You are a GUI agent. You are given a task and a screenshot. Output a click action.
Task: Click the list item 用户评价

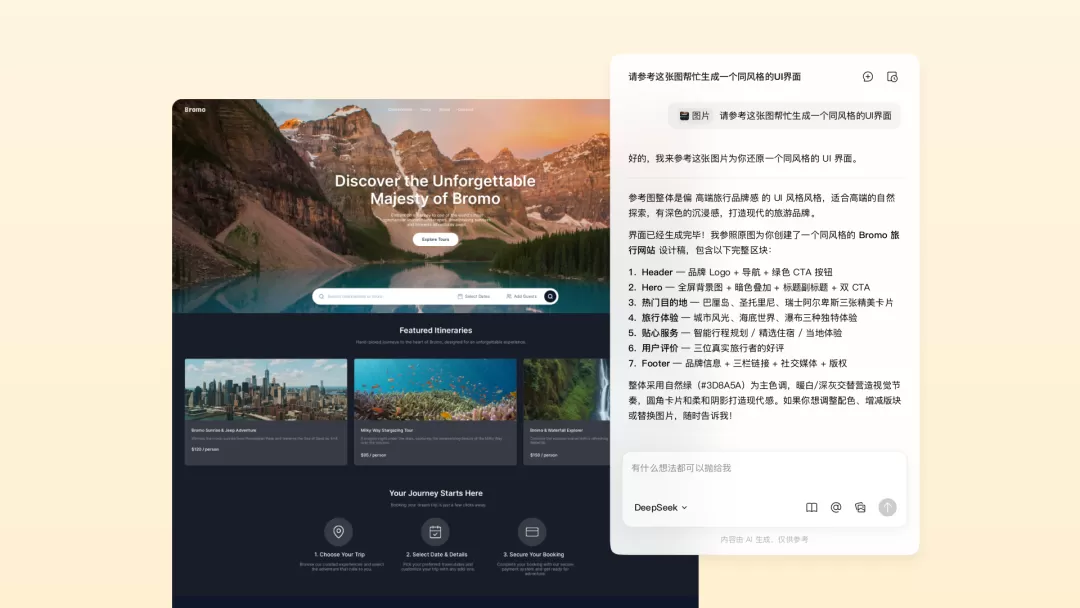point(706,348)
